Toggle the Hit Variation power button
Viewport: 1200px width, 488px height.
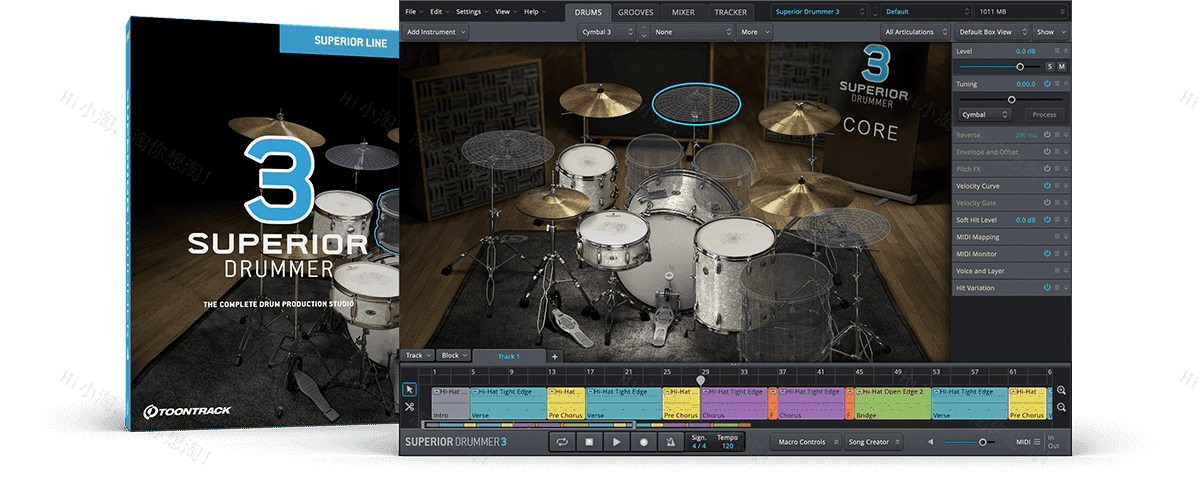pos(1047,288)
